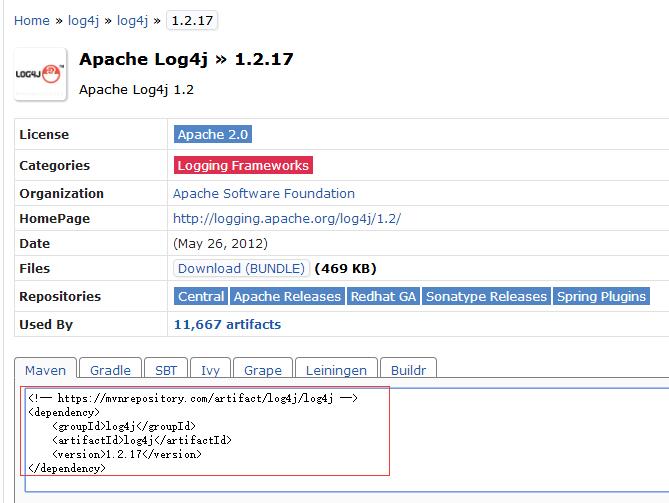Open the Logging Frameworks category tag
Viewport: 669px width, 503px height.
pos(243,165)
